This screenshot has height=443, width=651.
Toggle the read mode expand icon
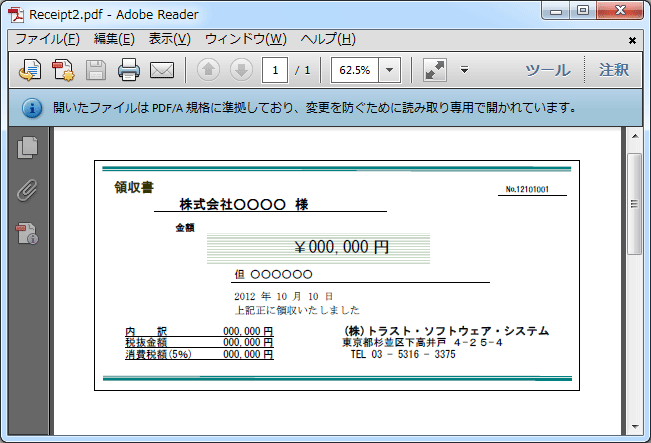point(434,70)
